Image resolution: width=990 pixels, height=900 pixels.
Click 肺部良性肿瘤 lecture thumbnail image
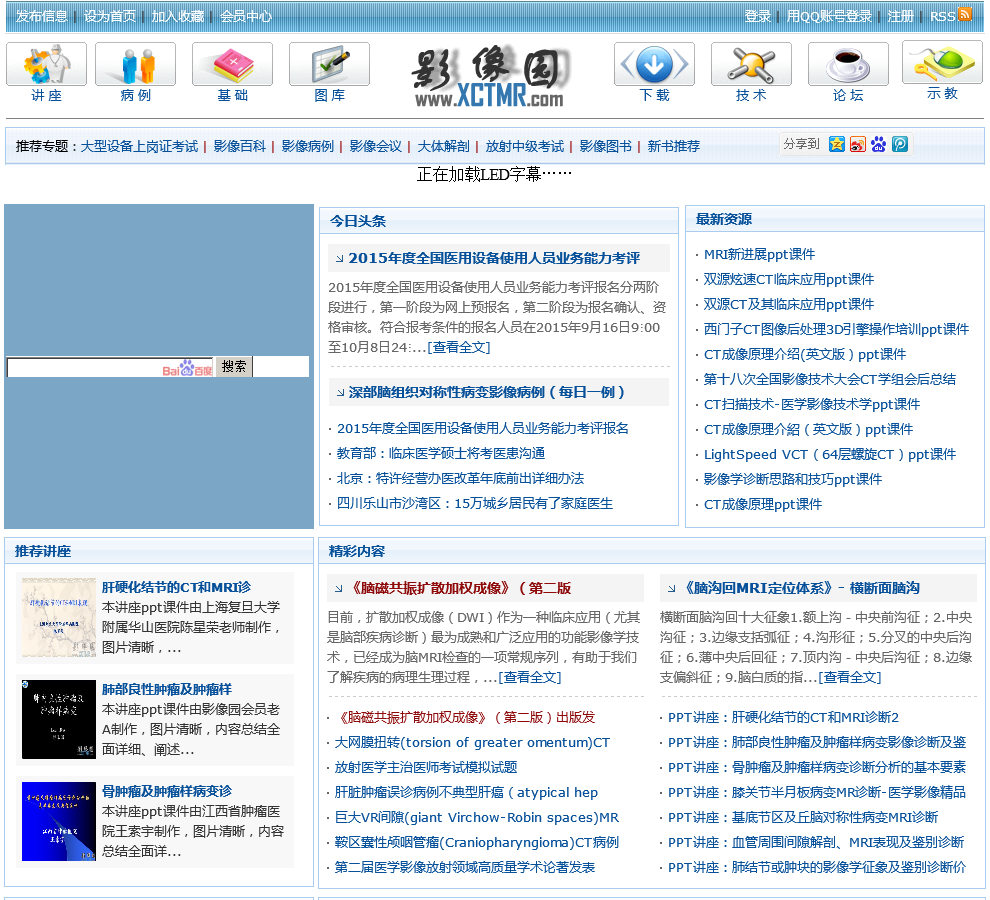[59, 719]
